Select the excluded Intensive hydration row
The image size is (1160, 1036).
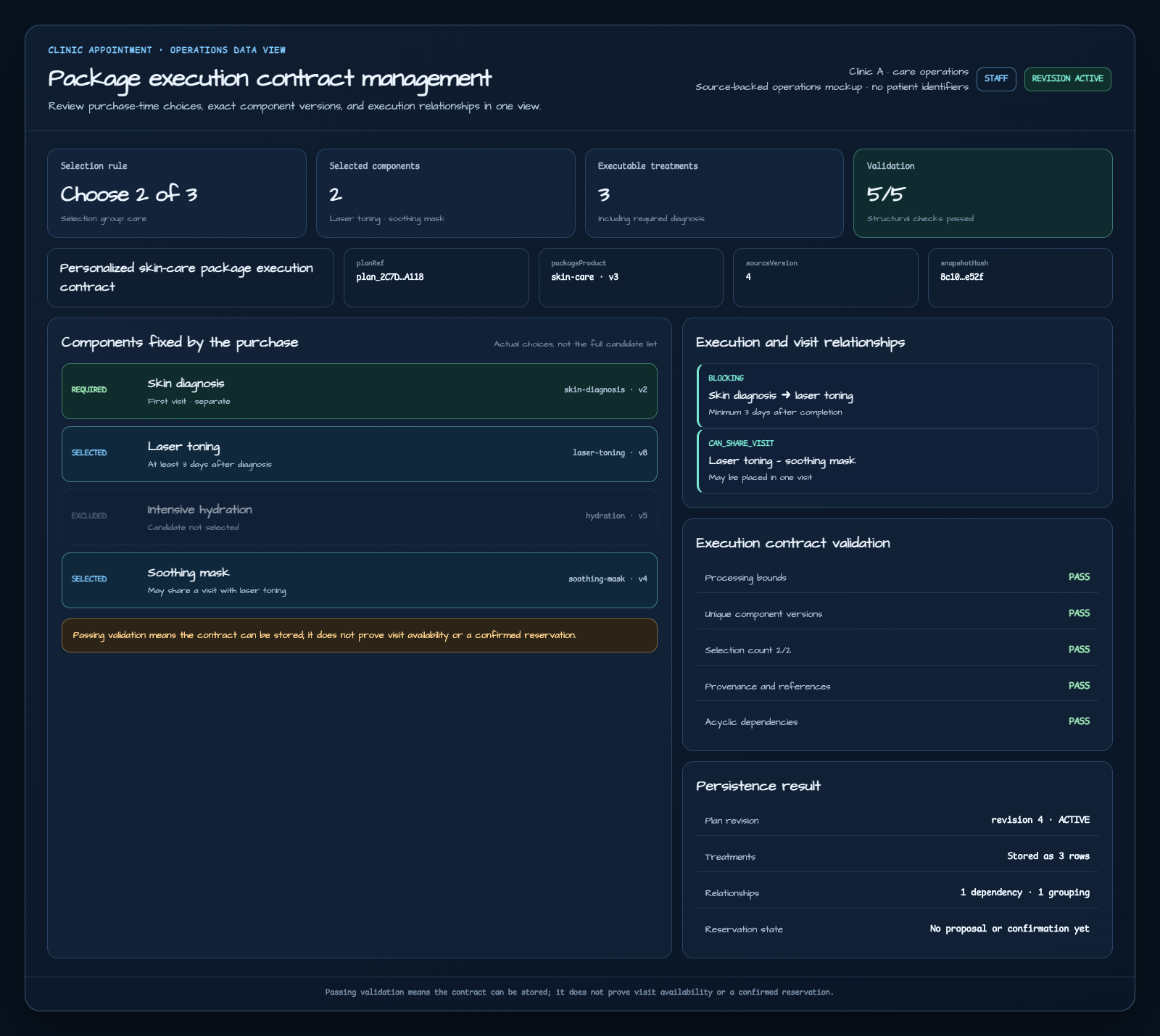[360, 517]
